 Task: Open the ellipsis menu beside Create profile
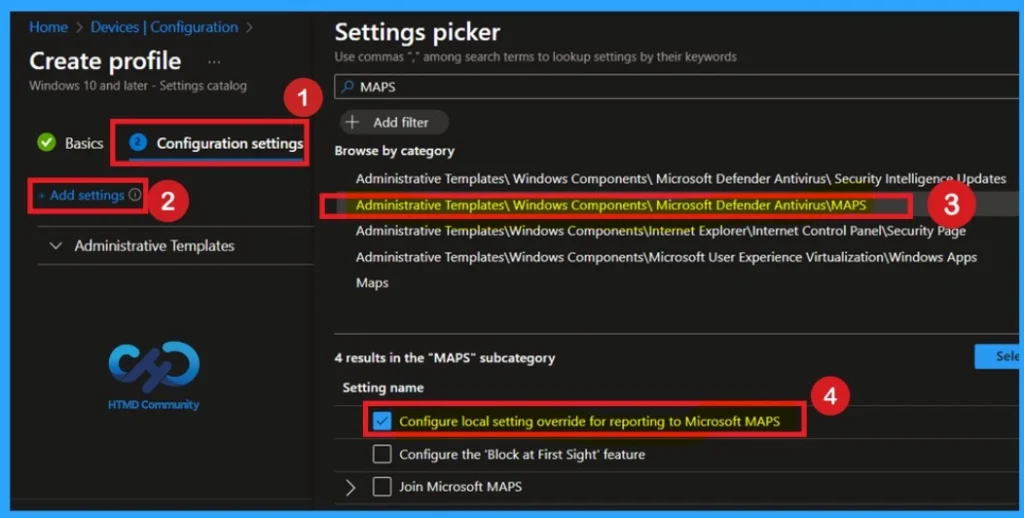point(214,62)
